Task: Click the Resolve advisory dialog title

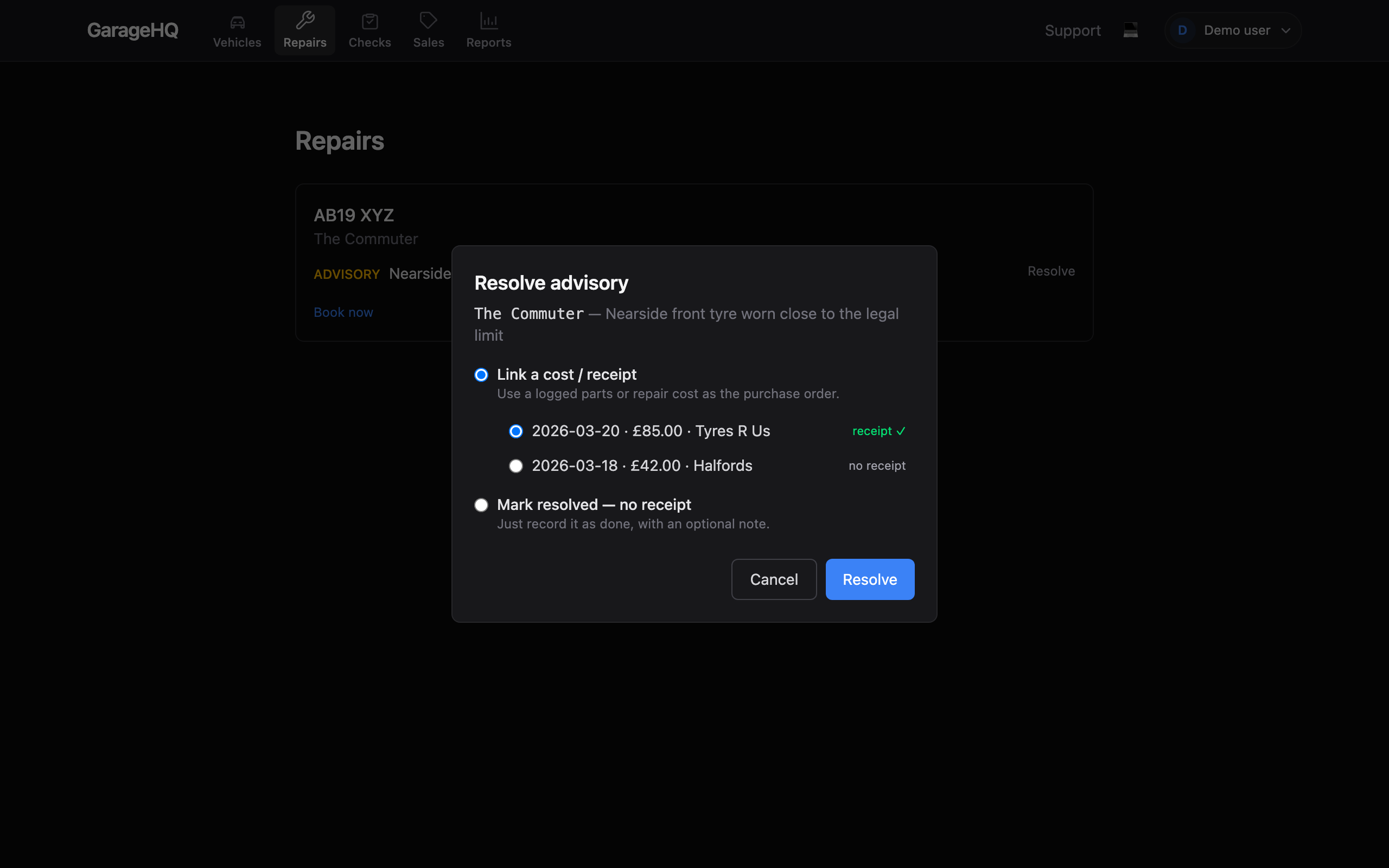Action: click(x=551, y=283)
